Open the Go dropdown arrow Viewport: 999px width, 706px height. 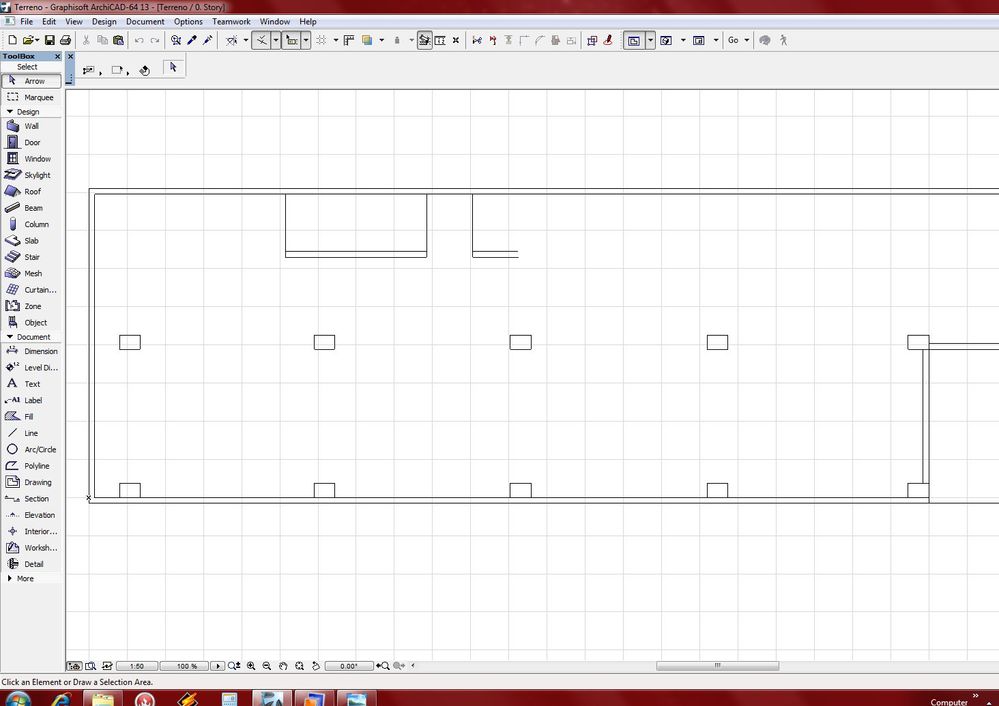[747, 40]
